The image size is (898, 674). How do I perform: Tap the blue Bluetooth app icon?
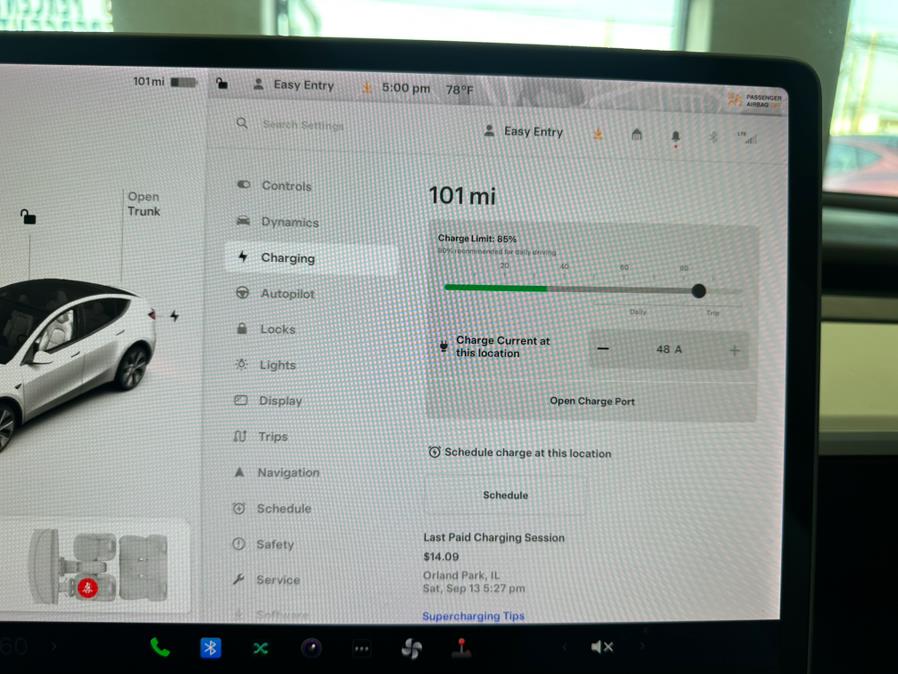point(210,647)
